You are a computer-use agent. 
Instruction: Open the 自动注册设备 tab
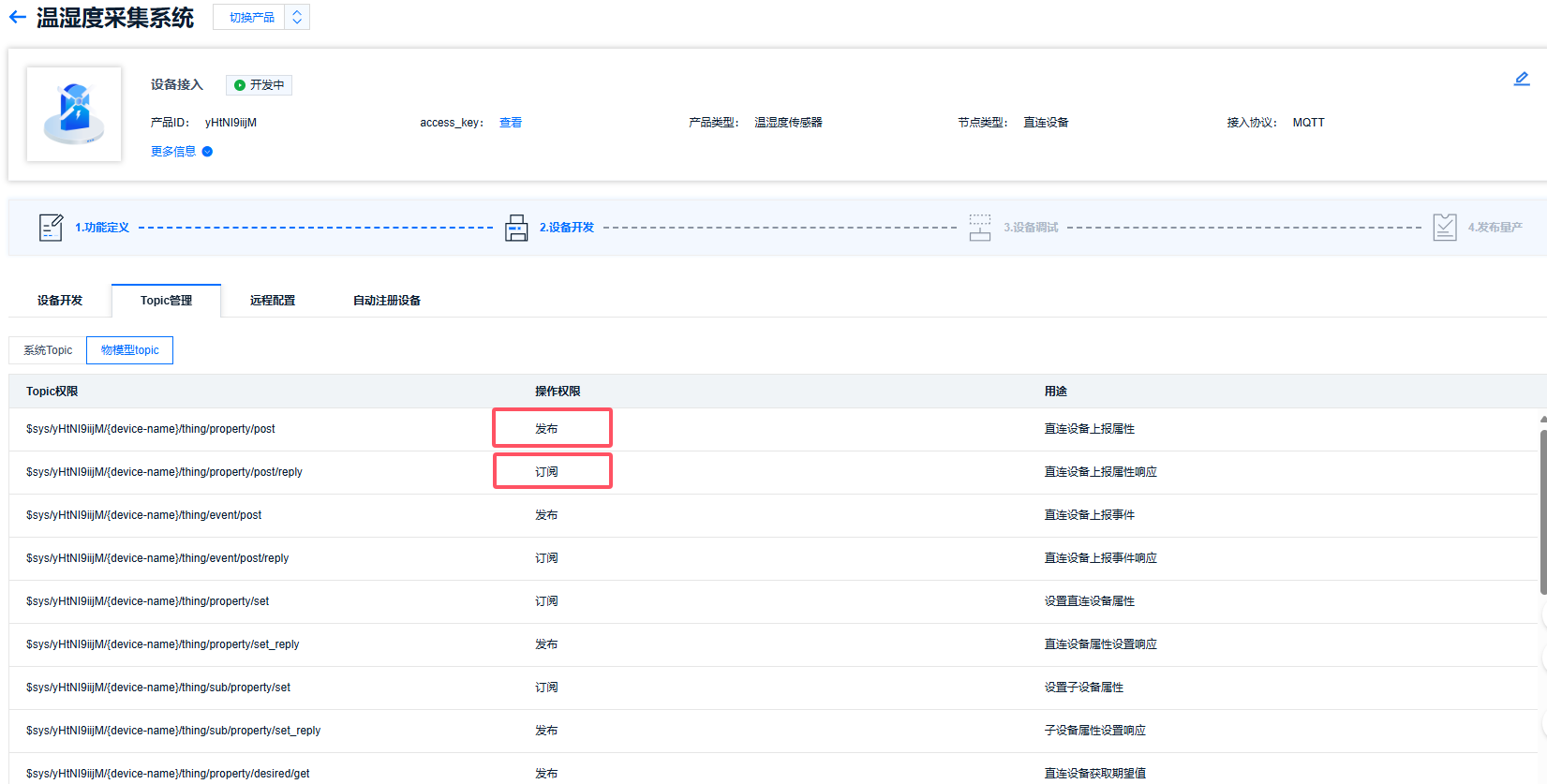pos(386,301)
